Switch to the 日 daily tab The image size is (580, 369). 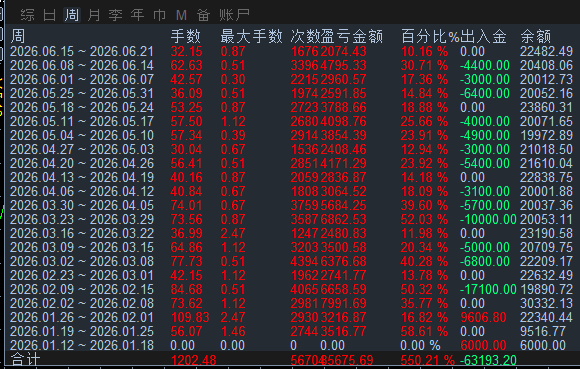[x=50, y=15]
